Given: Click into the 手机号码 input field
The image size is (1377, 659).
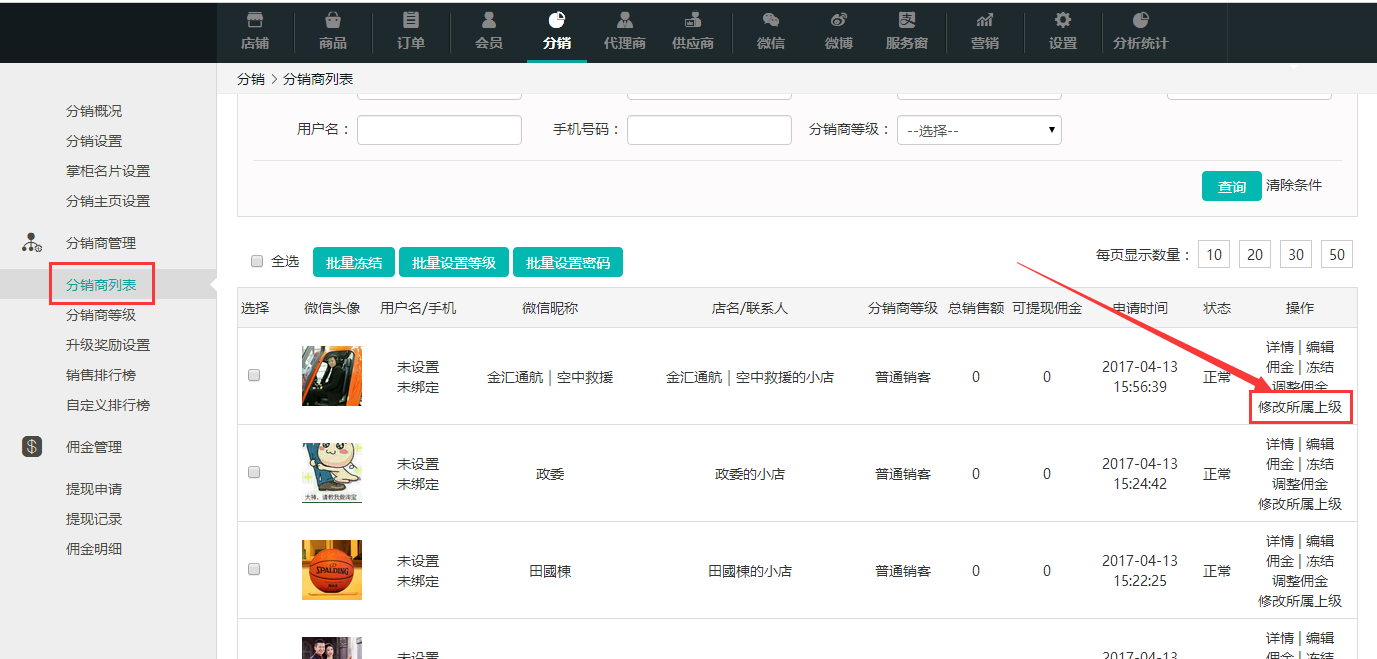Looking at the screenshot, I should coord(709,130).
